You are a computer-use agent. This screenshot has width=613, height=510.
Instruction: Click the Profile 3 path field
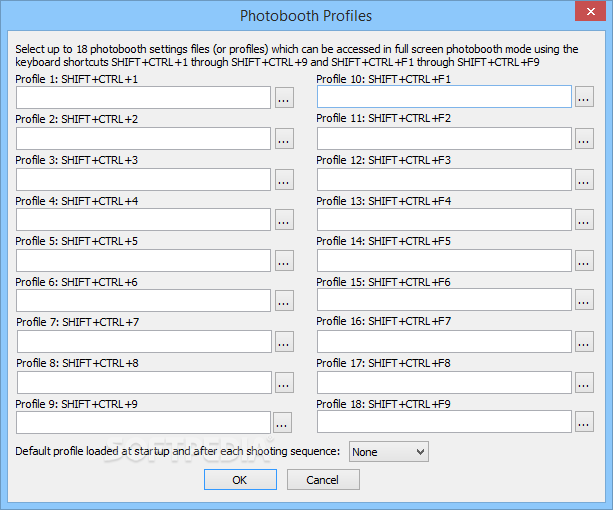coord(143,180)
